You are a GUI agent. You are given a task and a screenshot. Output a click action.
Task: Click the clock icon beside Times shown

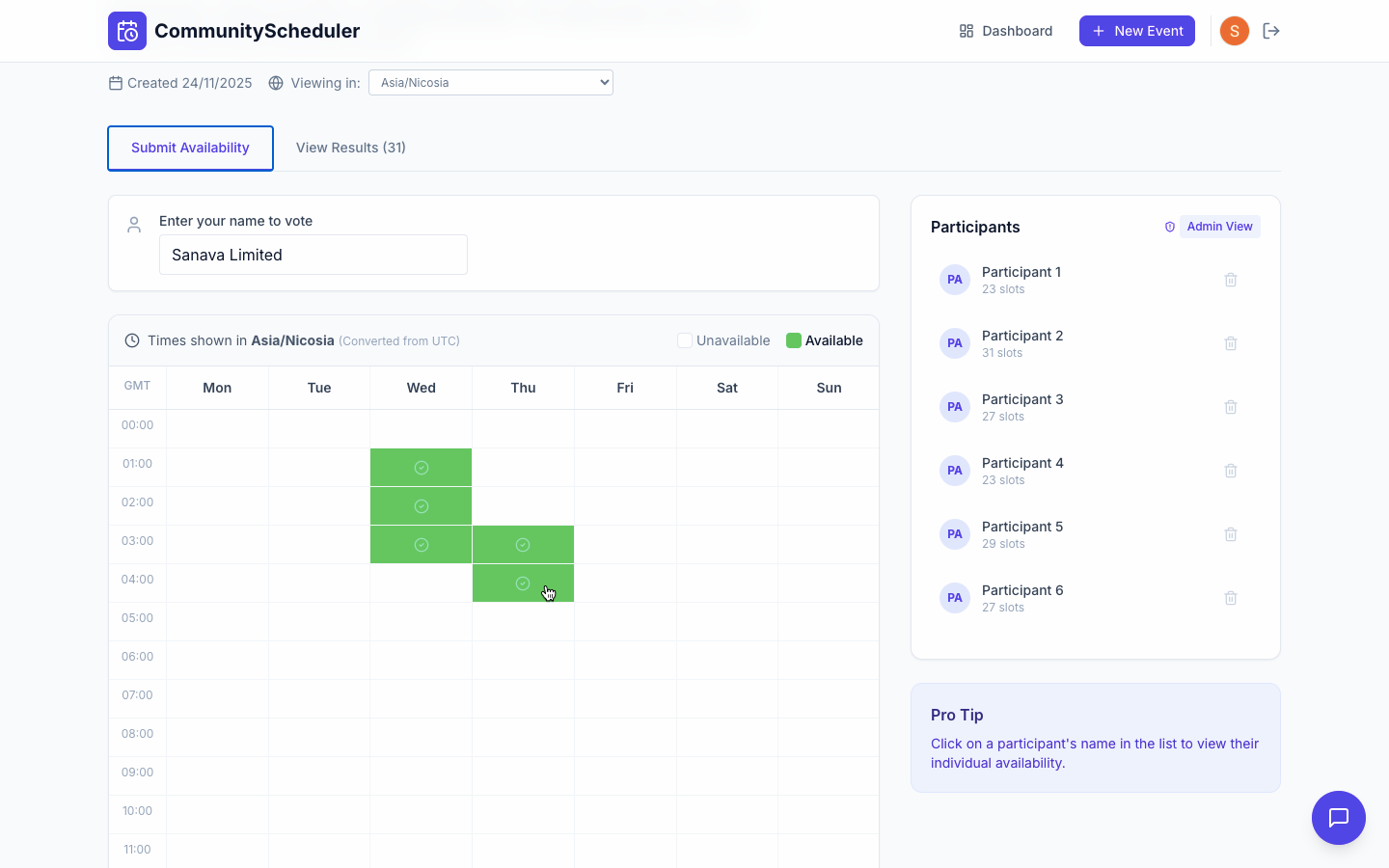pos(131,340)
